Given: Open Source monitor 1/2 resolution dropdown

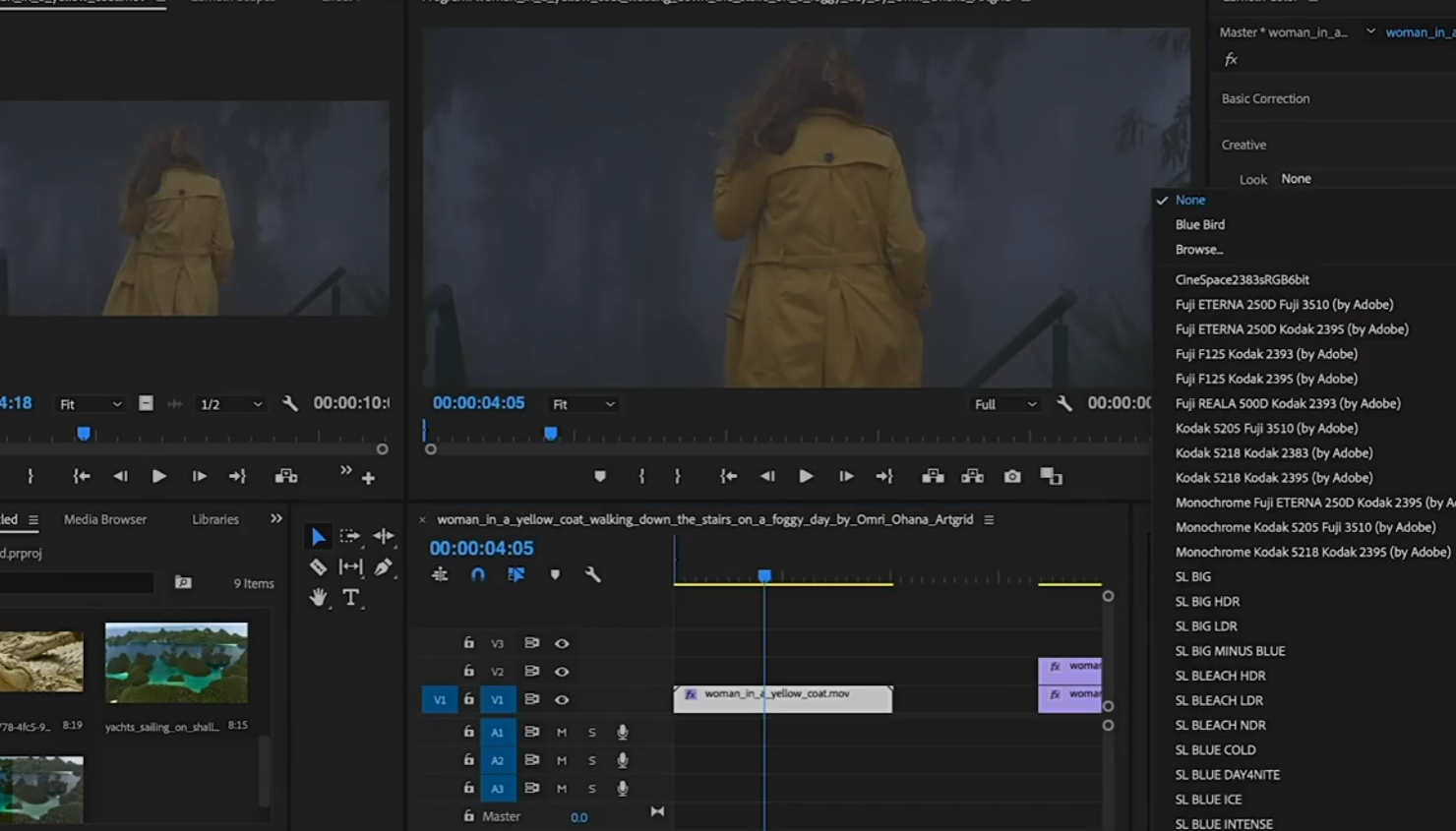Looking at the screenshot, I should [x=231, y=404].
